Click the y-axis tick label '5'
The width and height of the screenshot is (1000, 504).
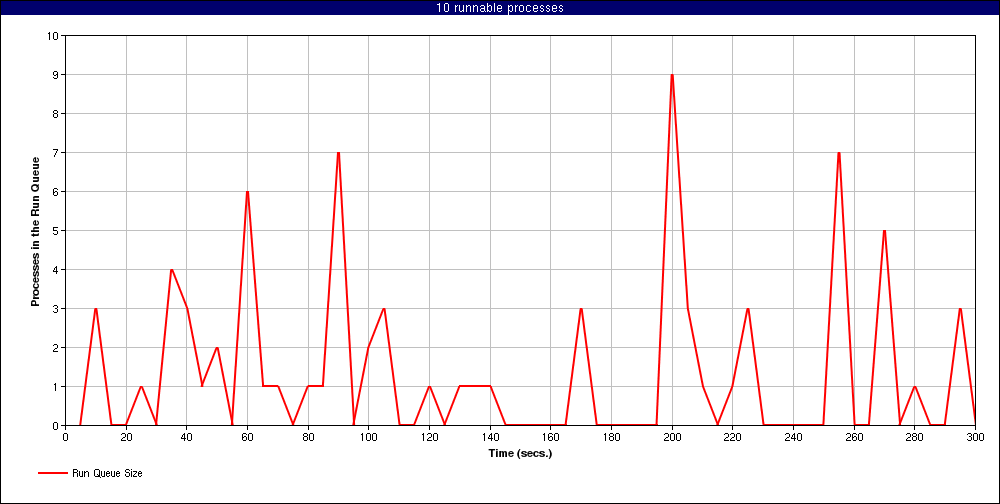pyautogui.click(x=55, y=230)
